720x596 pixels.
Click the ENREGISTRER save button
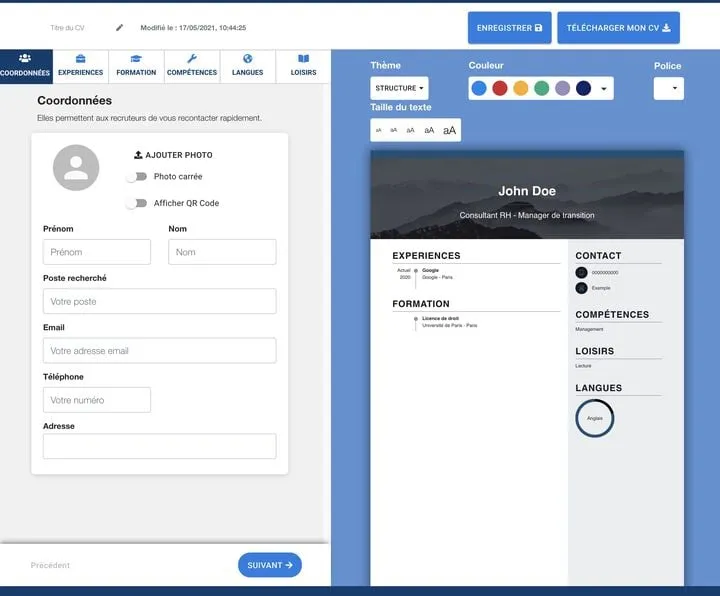click(509, 28)
